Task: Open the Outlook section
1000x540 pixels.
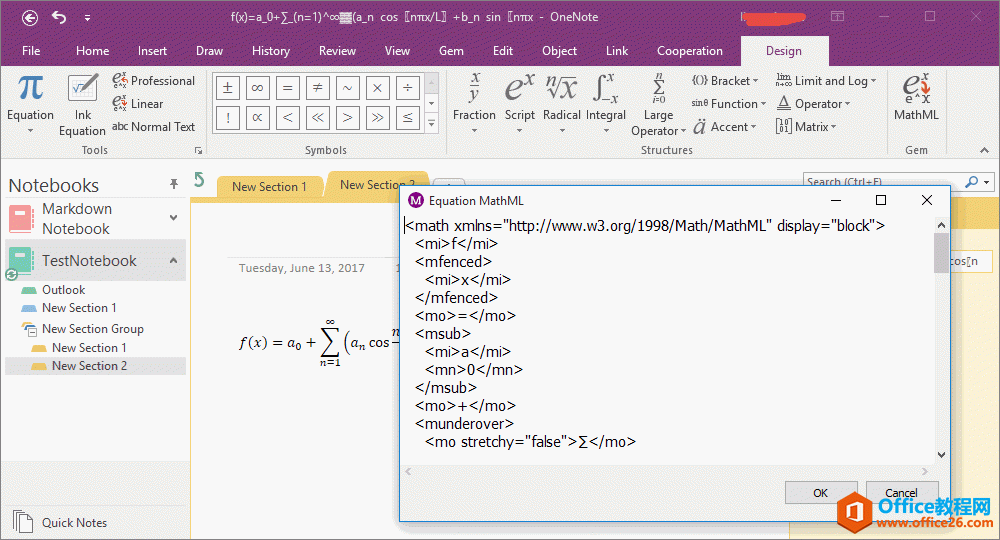Action: pyautogui.click(x=63, y=290)
